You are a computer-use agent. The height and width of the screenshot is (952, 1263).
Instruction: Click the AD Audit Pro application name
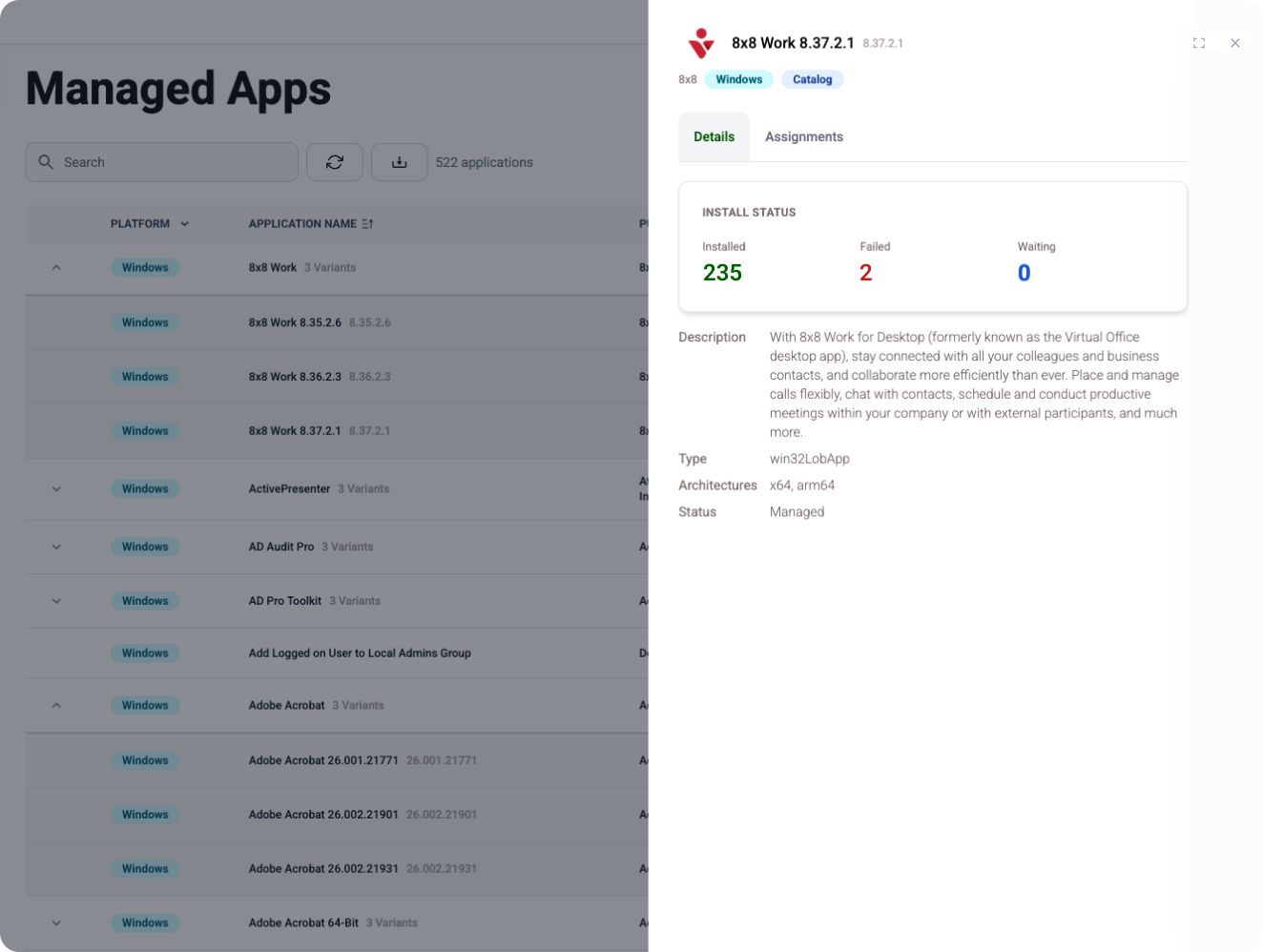tap(281, 547)
